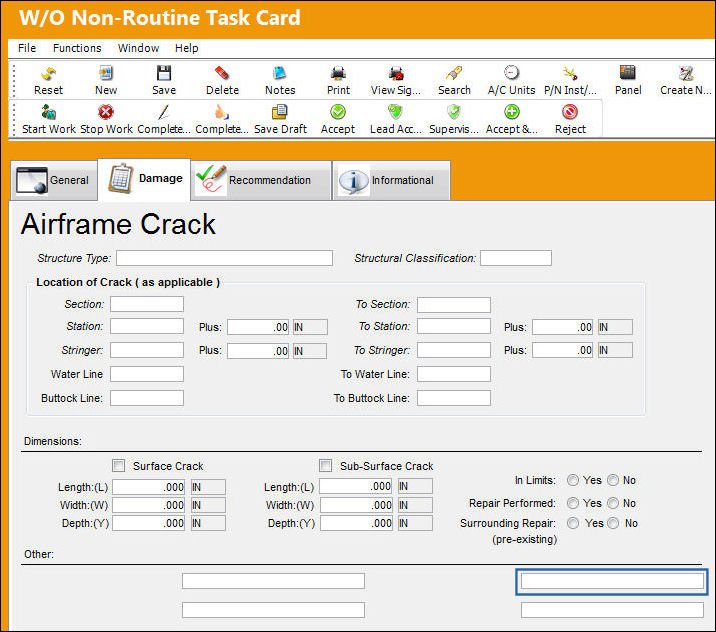
Task: Click the Plus value field beside Station
Action: pos(258,327)
